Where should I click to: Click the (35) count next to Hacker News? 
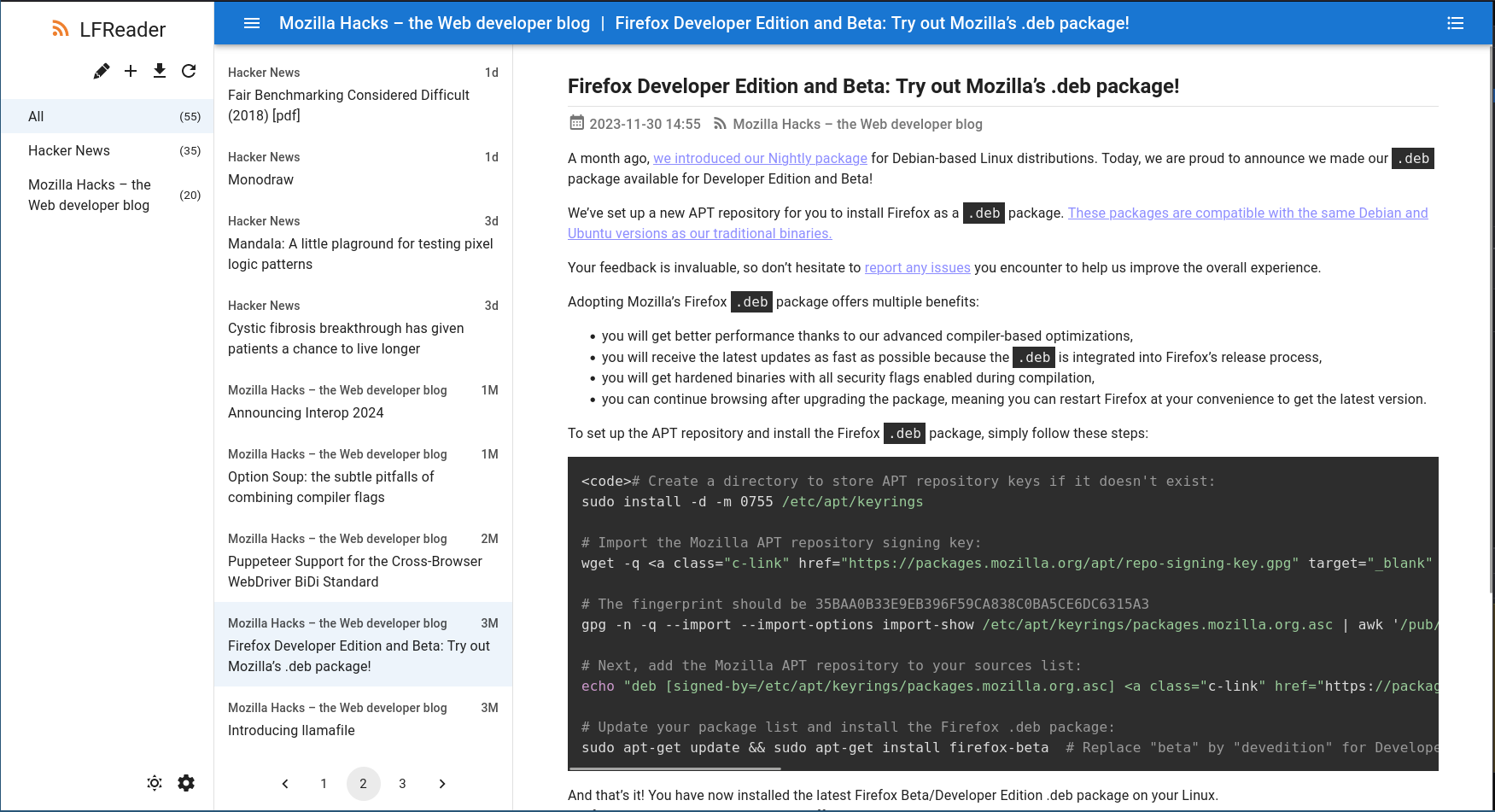click(x=190, y=150)
